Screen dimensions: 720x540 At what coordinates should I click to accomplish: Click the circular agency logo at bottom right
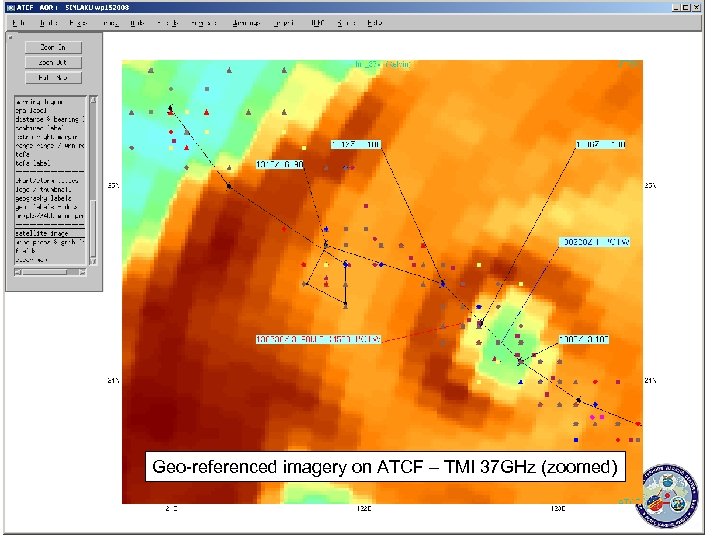pyautogui.click(x=667, y=495)
